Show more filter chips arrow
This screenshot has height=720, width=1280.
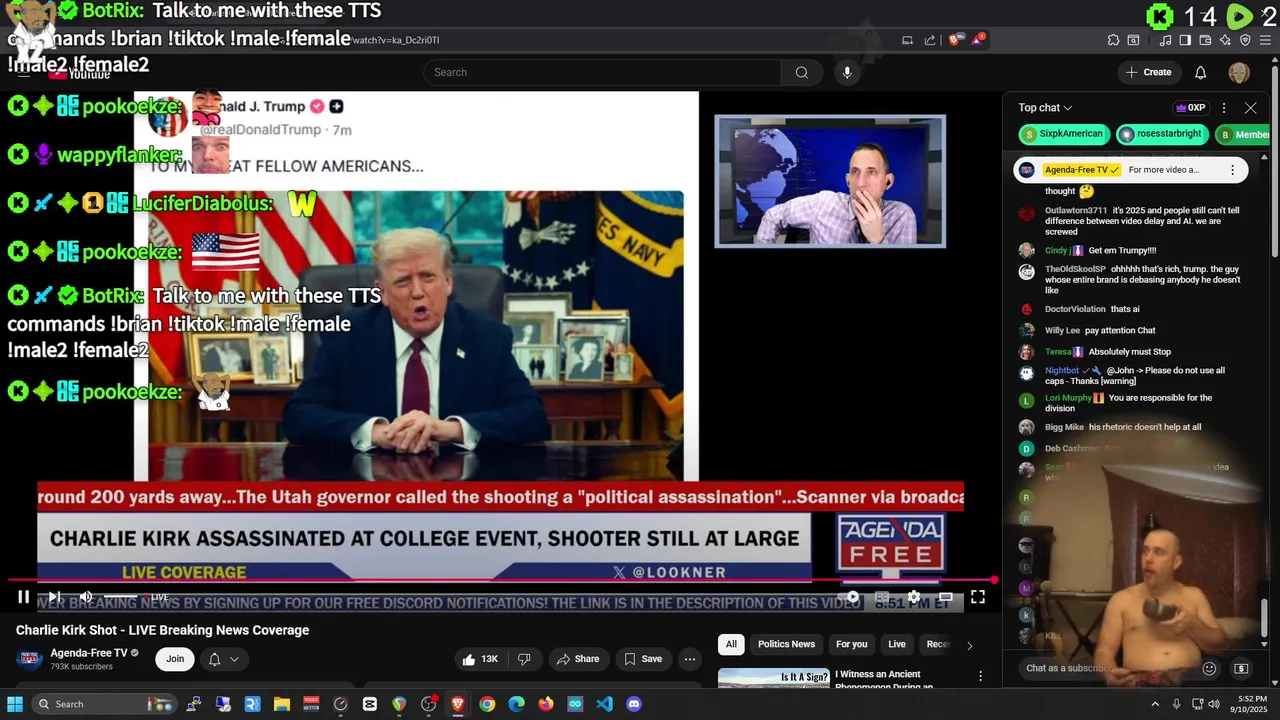pyautogui.click(x=969, y=645)
